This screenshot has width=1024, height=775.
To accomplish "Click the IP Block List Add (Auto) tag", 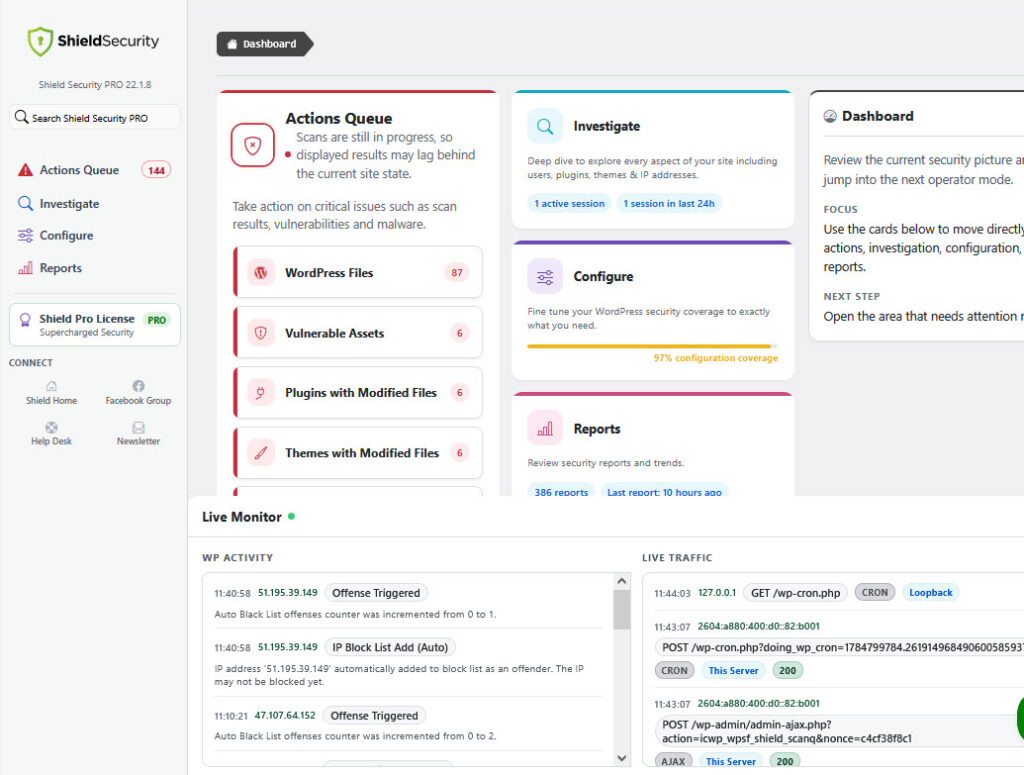I will coord(390,647).
